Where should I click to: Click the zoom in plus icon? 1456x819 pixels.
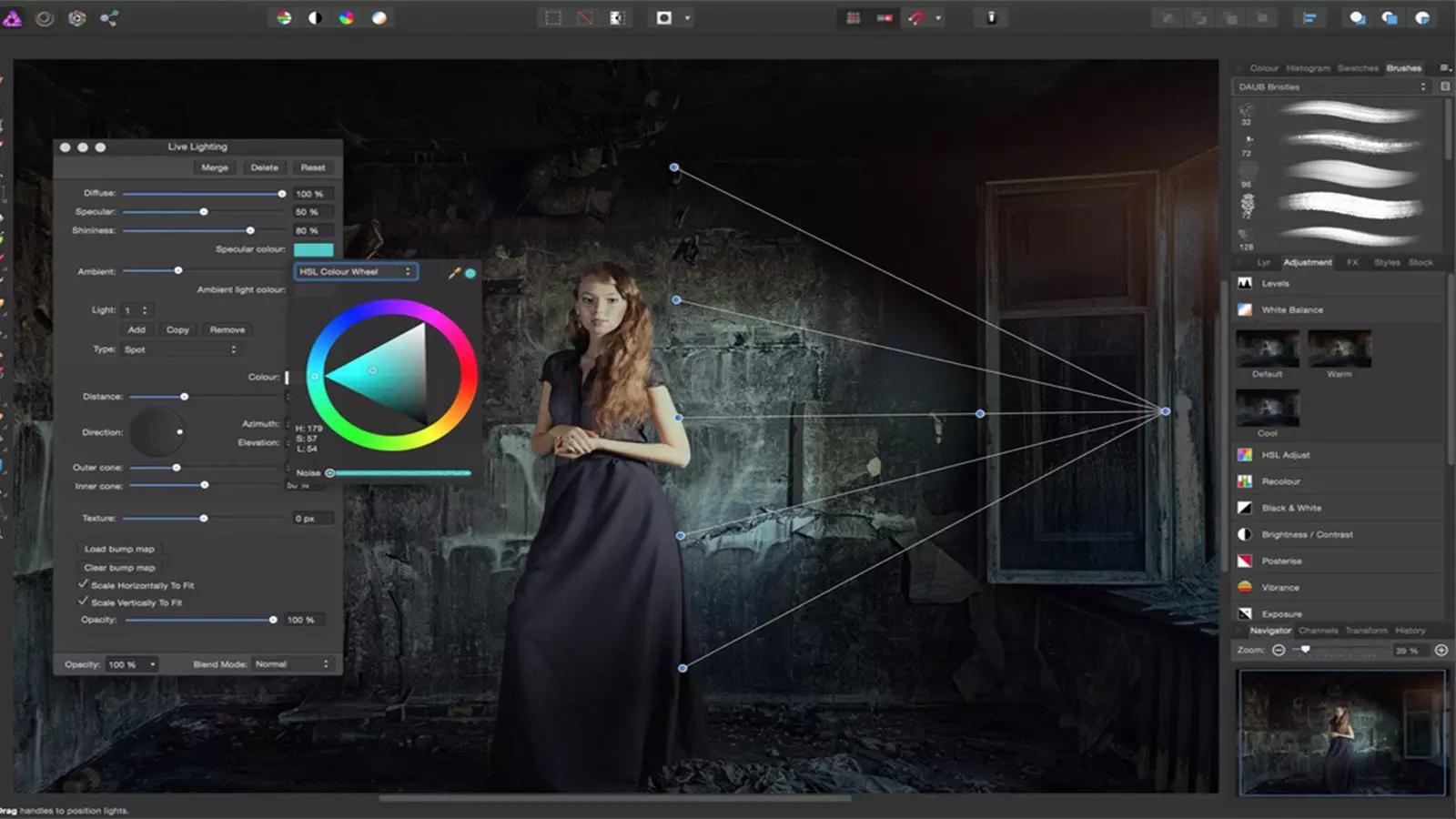[x=1441, y=650]
